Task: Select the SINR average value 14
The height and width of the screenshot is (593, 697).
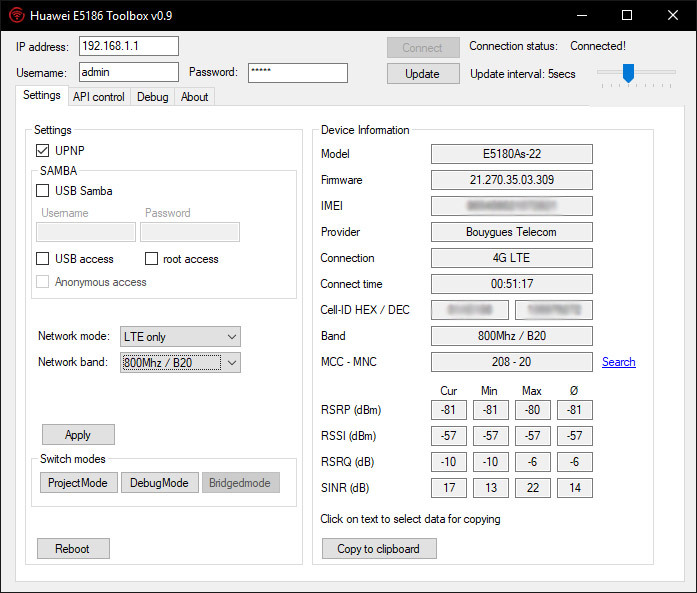Action: pos(575,488)
